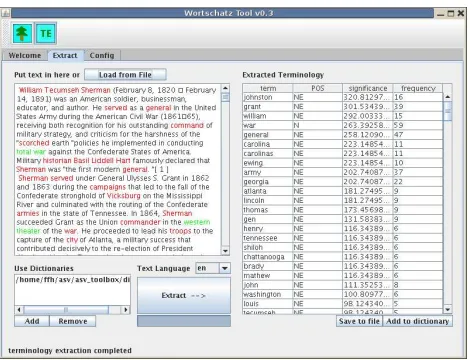Select the 'atlanta' term row
This screenshot has height=360, width=470.
click(x=343, y=191)
